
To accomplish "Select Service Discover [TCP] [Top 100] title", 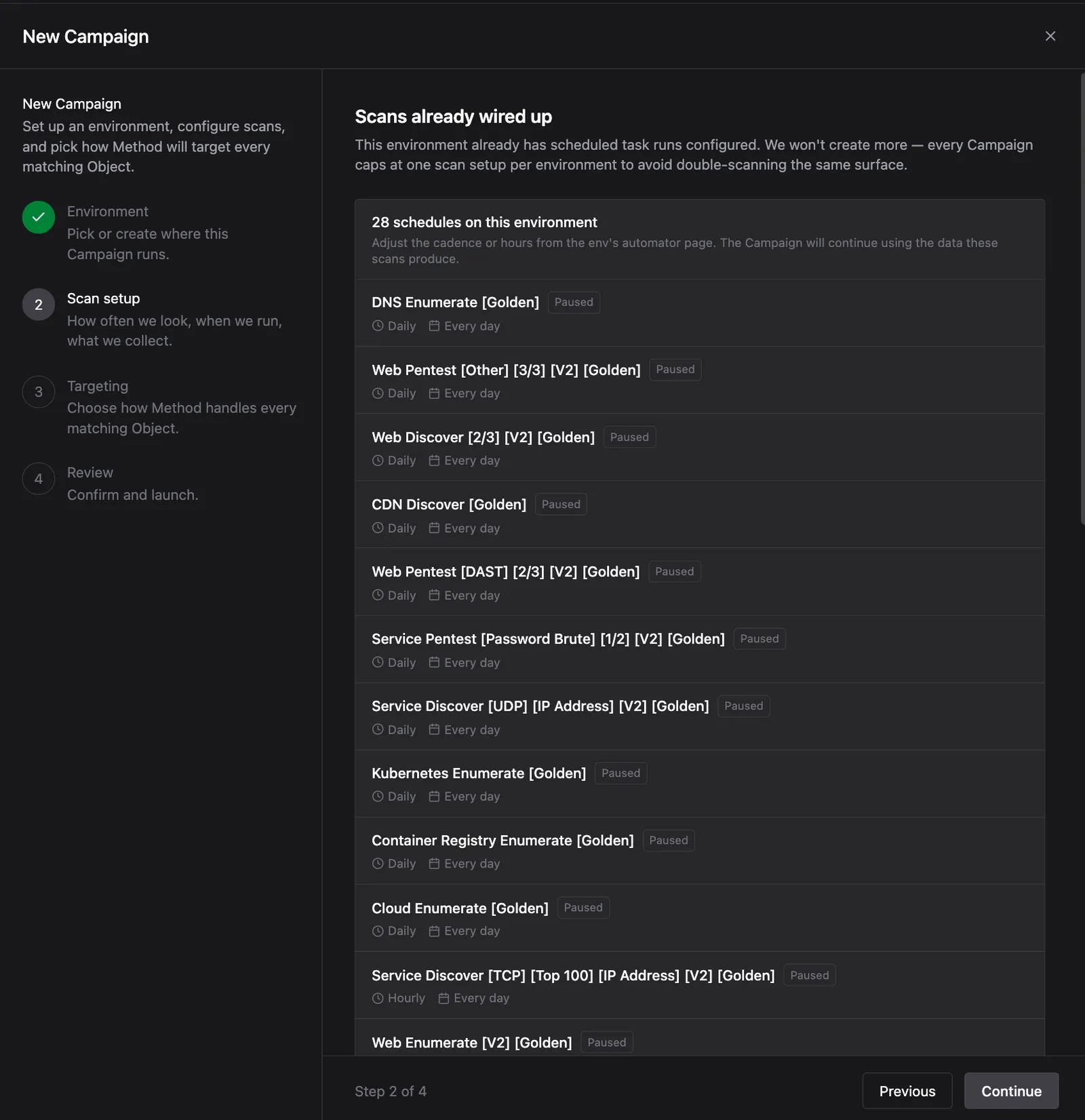I will click(573, 976).
